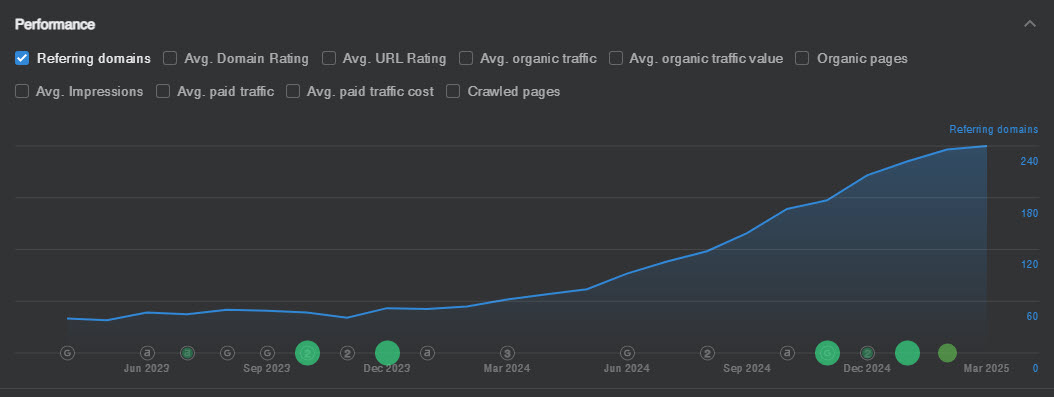Check the Avg. paid traffic cost checkbox
The height and width of the screenshot is (397, 1054).
pos(292,91)
